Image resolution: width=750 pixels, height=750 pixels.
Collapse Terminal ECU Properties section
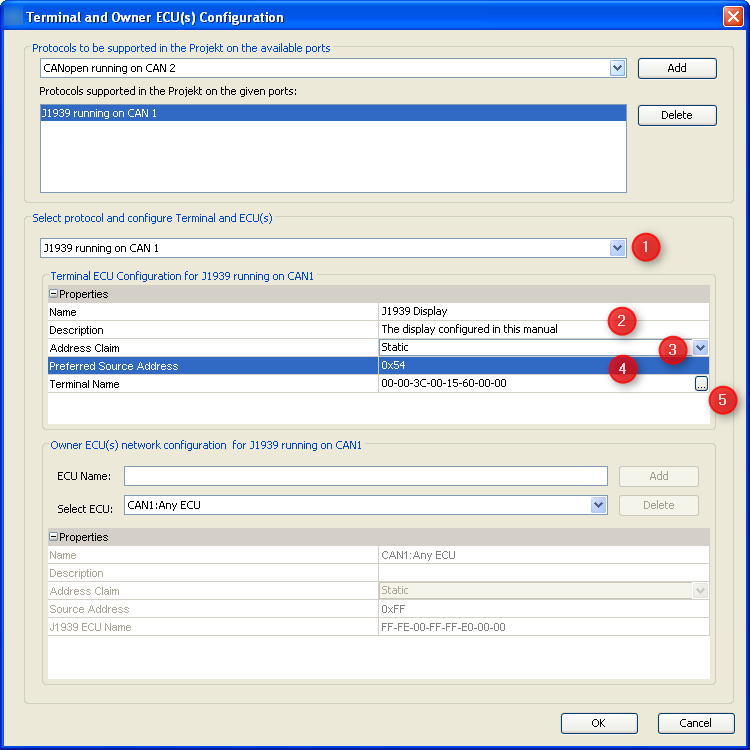pyautogui.click(x=54, y=294)
